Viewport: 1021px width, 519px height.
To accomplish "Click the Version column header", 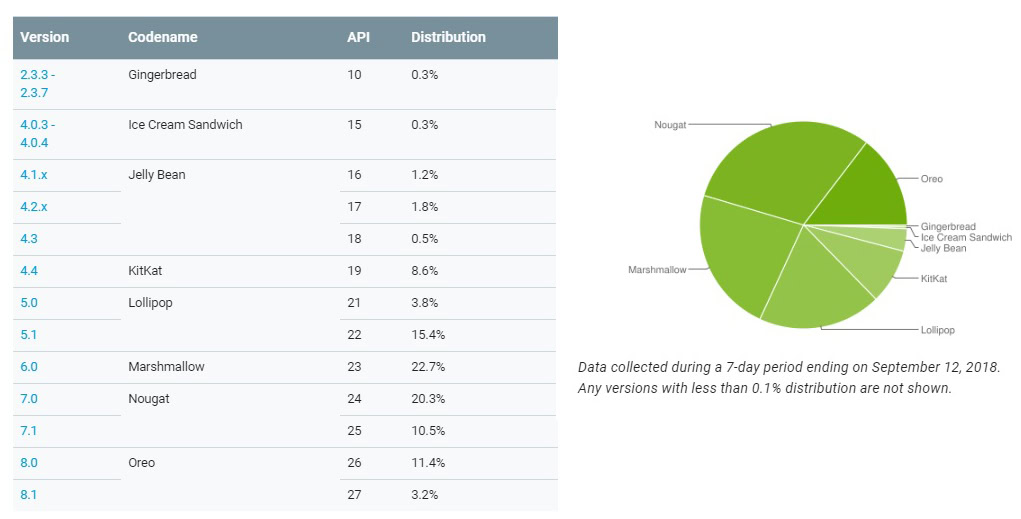I will (45, 38).
